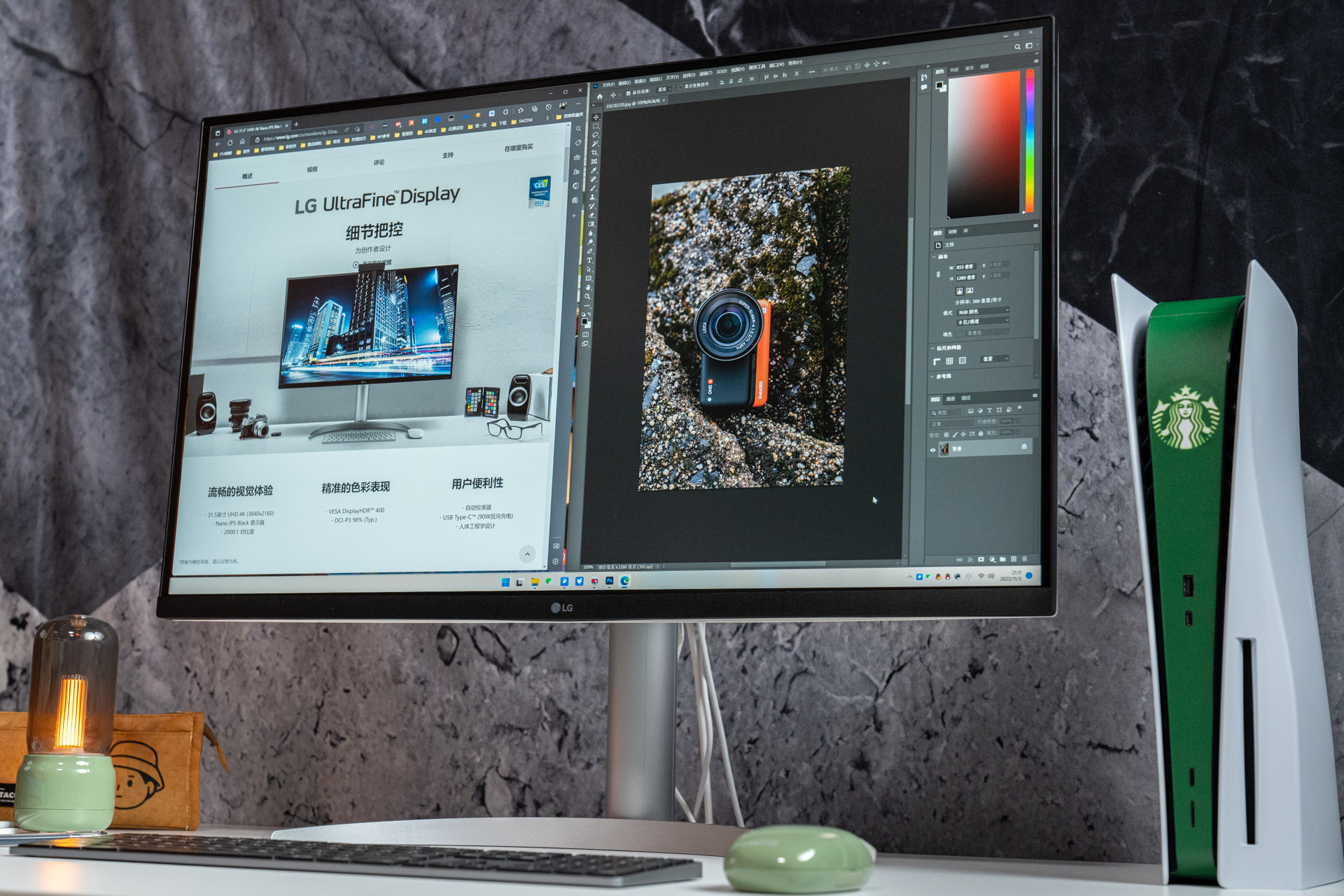The width and height of the screenshot is (1344, 896).
Task: Select the Horizontal Type tool
Action: click(589, 260)
